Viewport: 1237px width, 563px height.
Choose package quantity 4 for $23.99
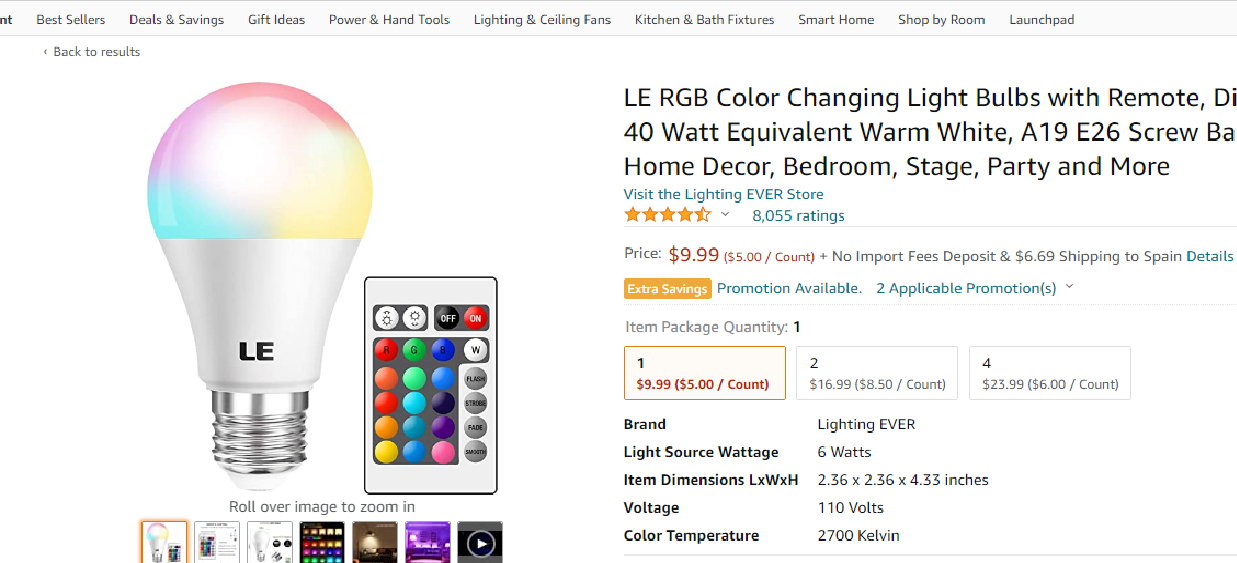(1049, 373)
